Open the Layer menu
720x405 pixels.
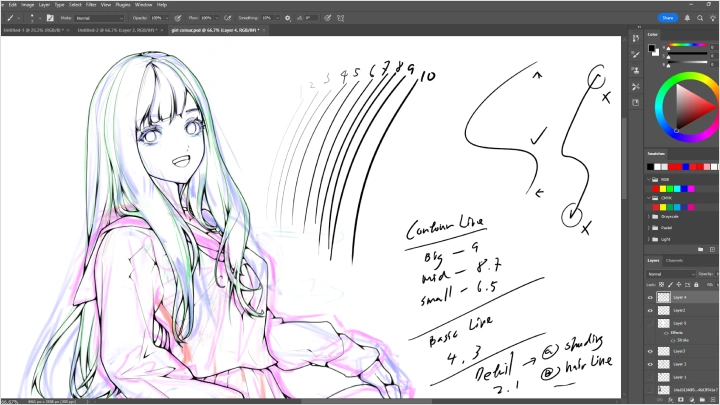[44, 5]
